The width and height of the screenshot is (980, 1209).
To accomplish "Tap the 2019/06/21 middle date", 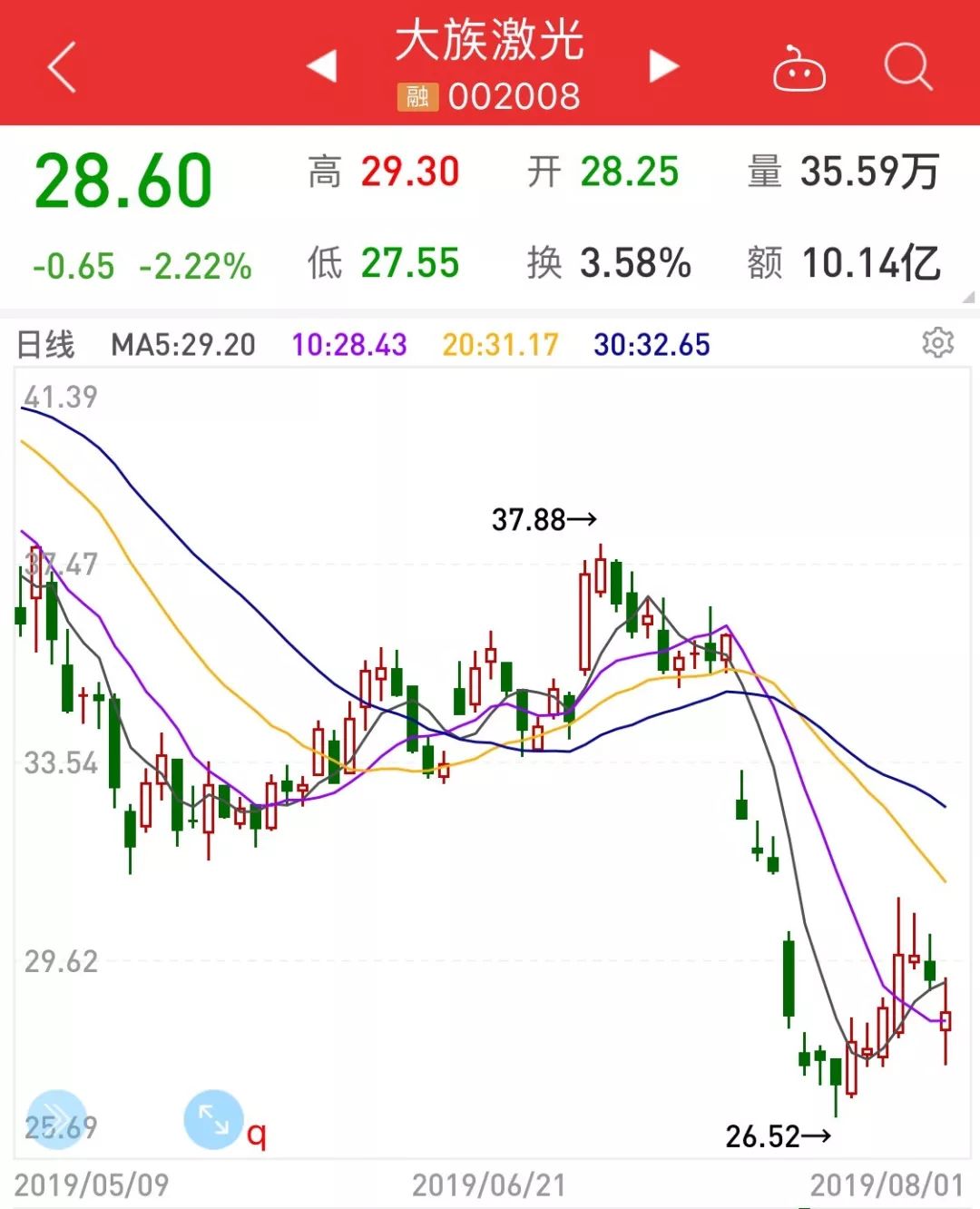I will point(489,1184).
